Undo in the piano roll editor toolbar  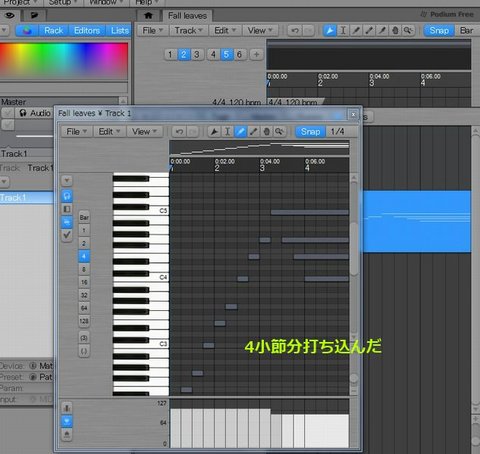[179, 132]
